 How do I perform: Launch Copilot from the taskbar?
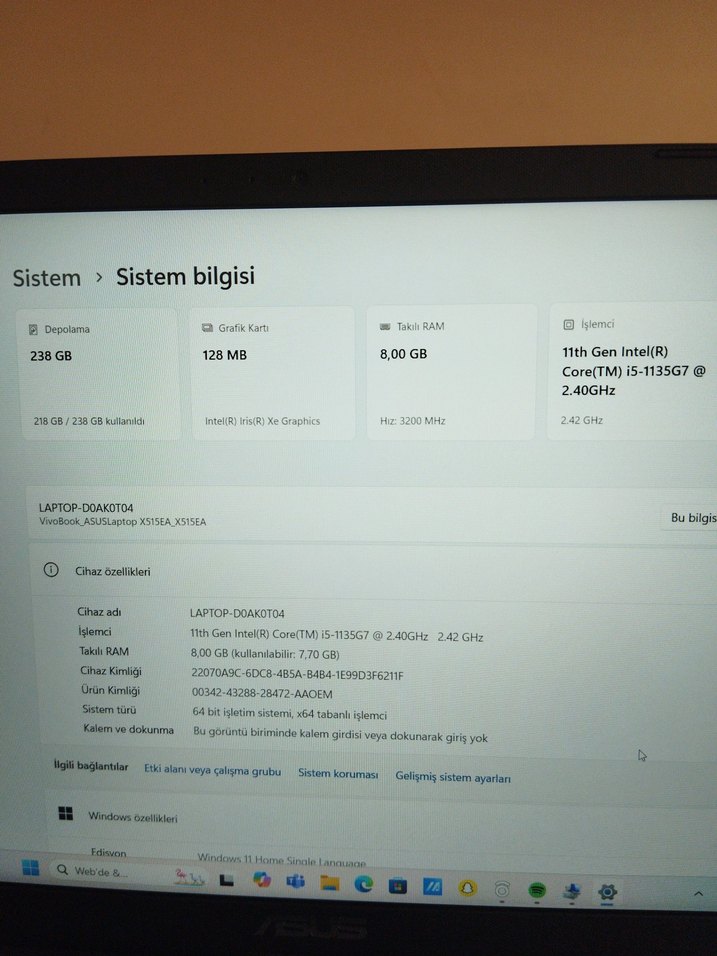pos(262,880)
